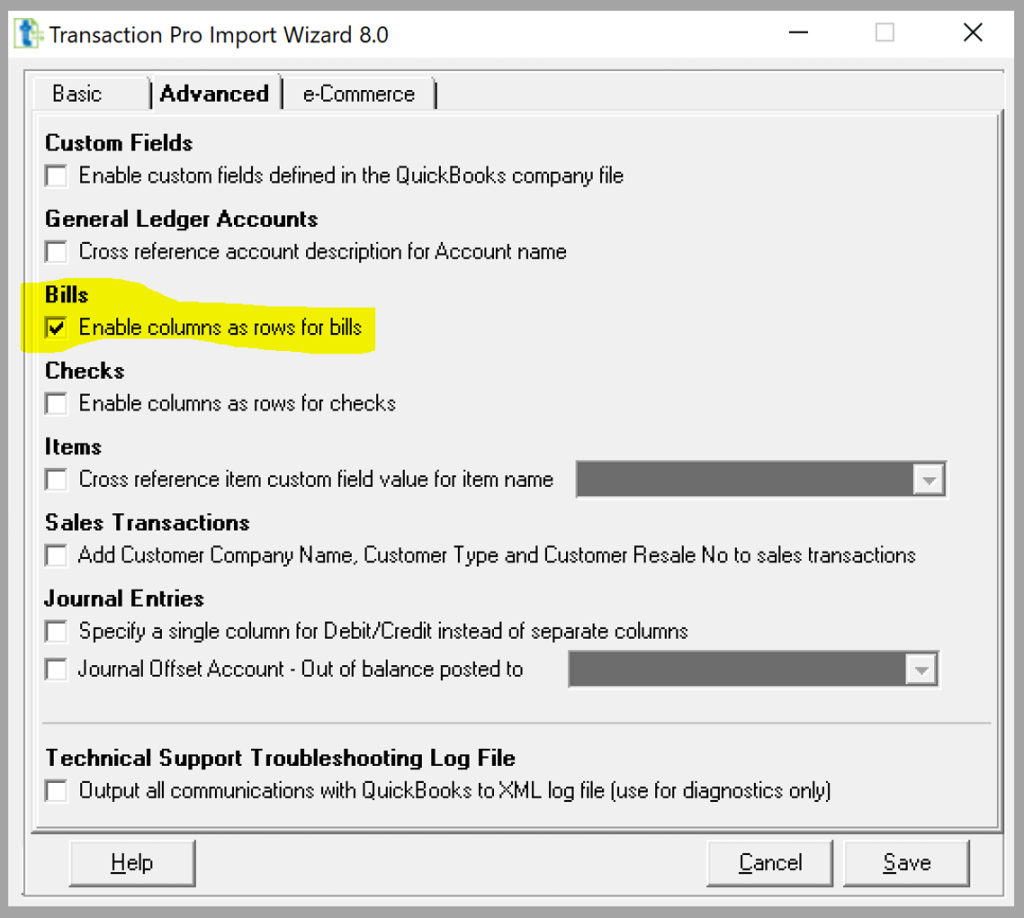This screenshot has width=1024, height=918.
Task: Switch to the Basic tab
Action: (77, 94)
